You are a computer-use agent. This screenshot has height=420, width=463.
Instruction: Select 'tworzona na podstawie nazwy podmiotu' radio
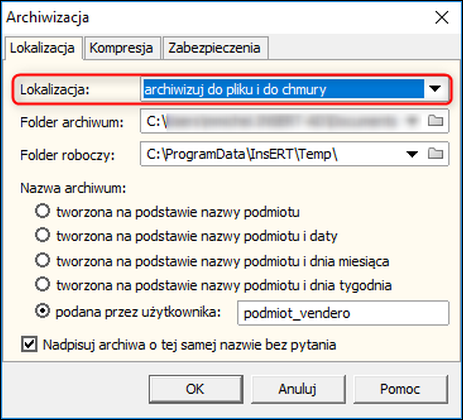click(x=43, y=211)
